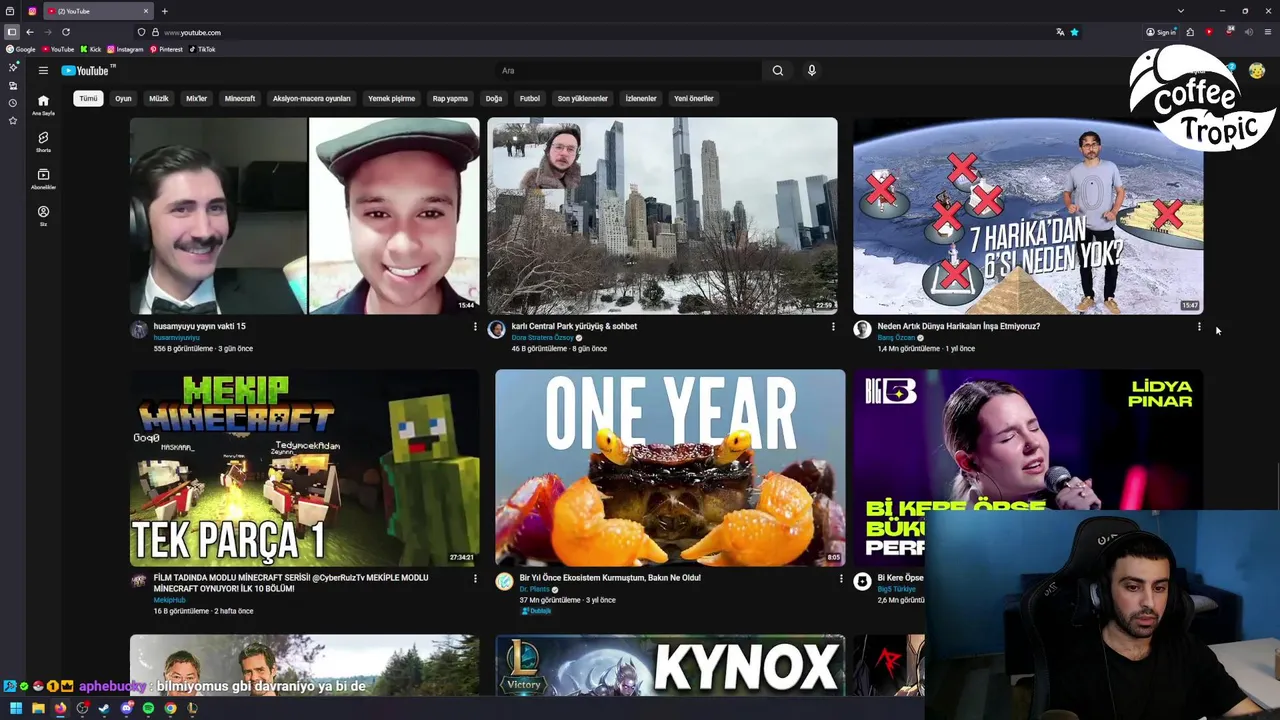This screenshot has height=720, width=1280.
Task: Open Discord from the taskbar
Action: tap(126, 708)
